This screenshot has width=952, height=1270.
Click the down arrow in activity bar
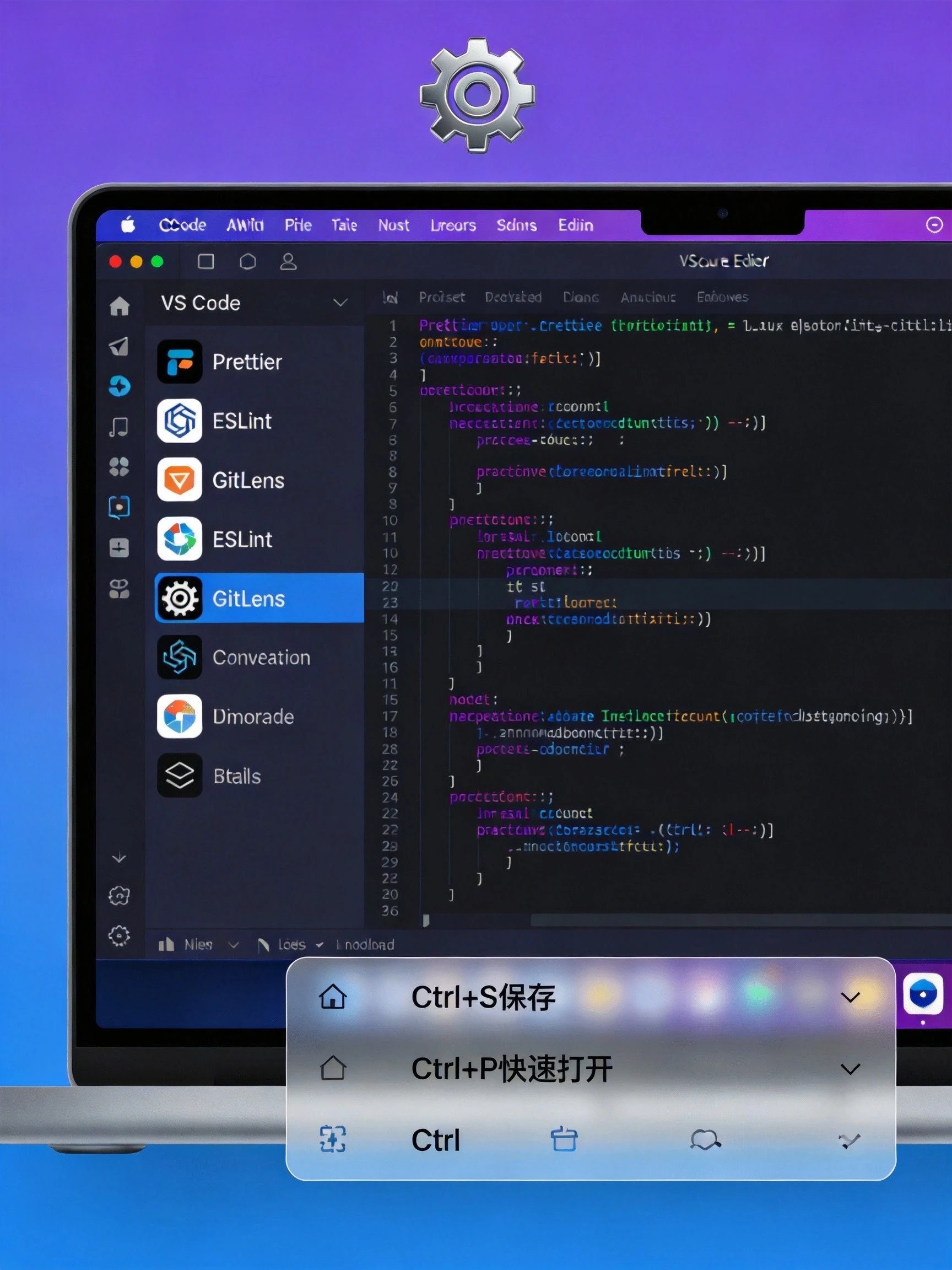(119, 858)
